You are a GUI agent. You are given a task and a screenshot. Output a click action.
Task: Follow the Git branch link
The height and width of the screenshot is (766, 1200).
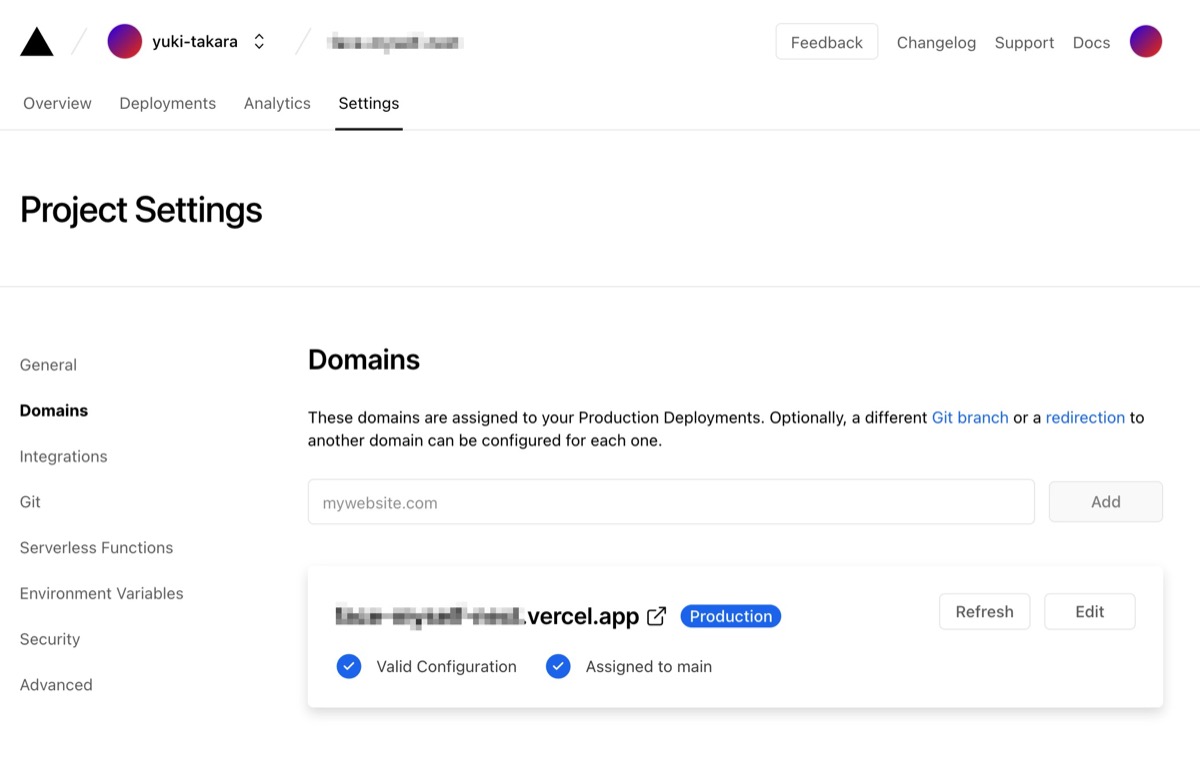(x=969, y=417)
